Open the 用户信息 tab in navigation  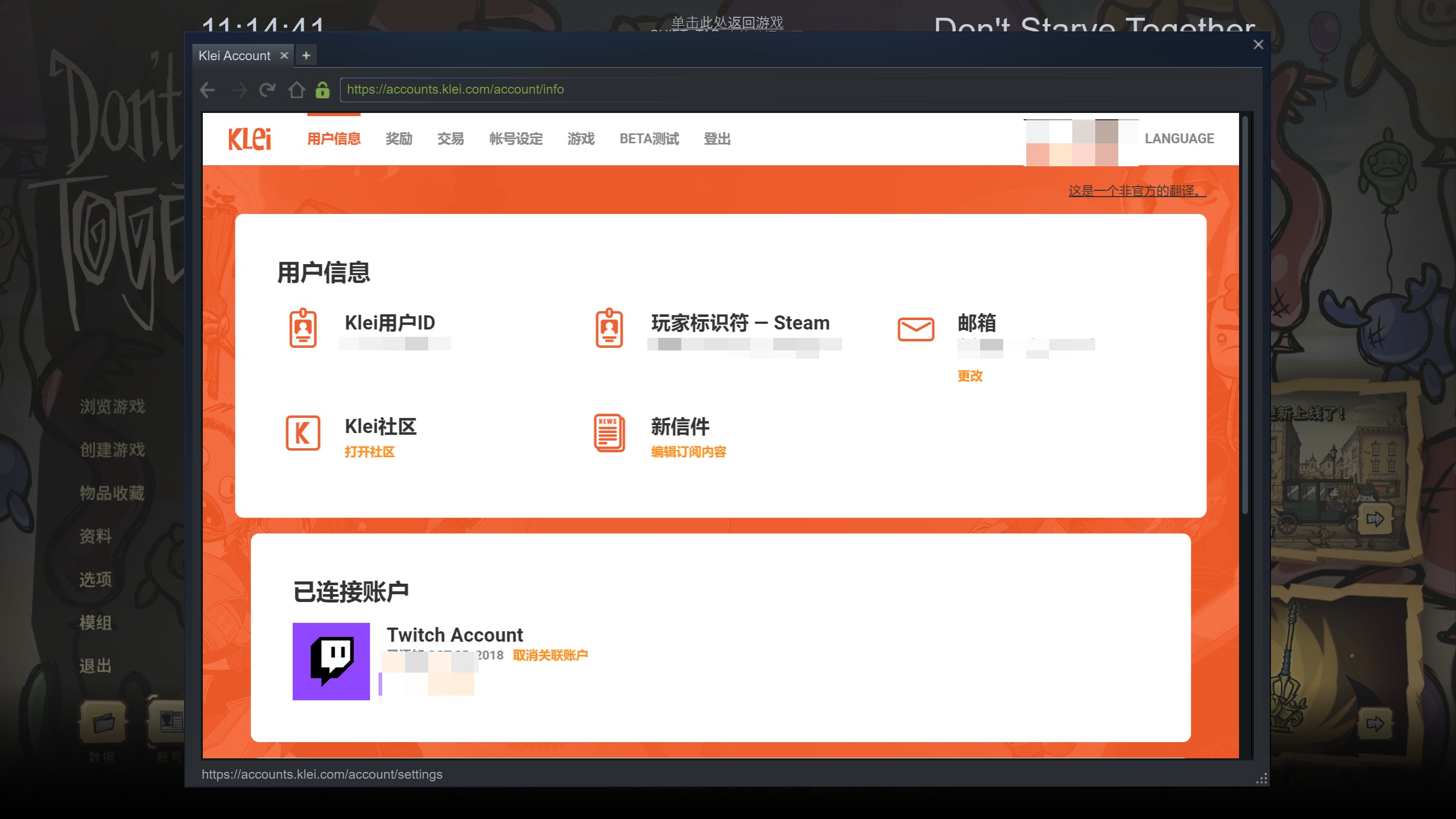pos(333,139)
